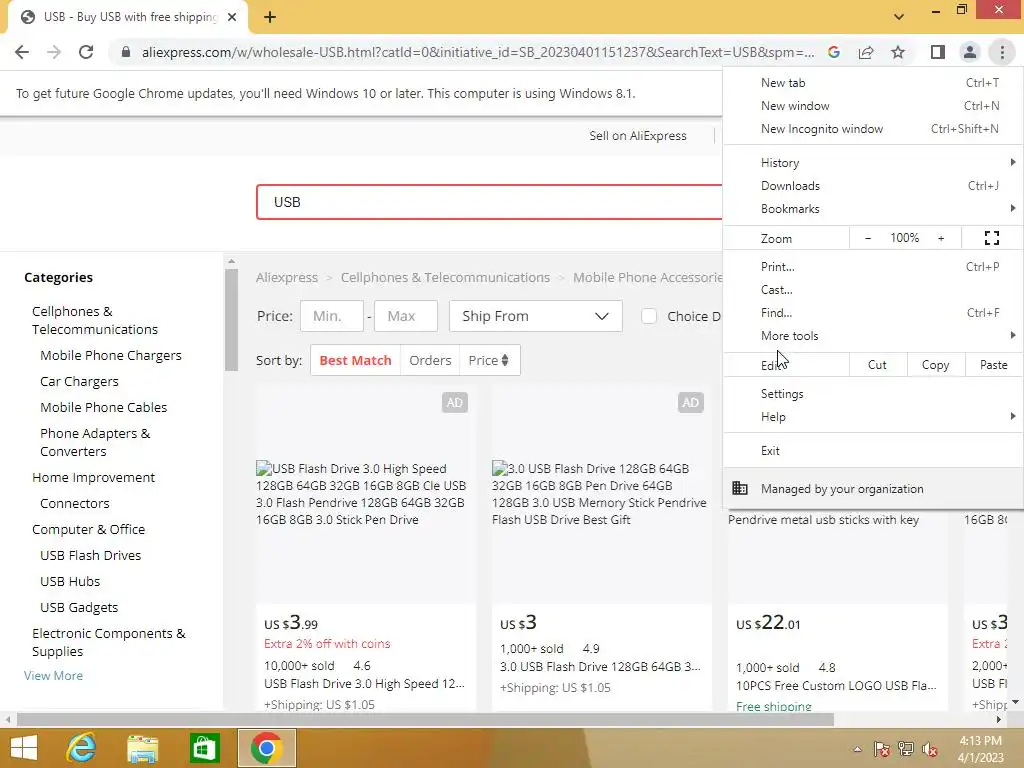Expand the Help submenu
The width and height of the screenshot is (1024, 768).
pyautogui.click(x=872, y=417)
